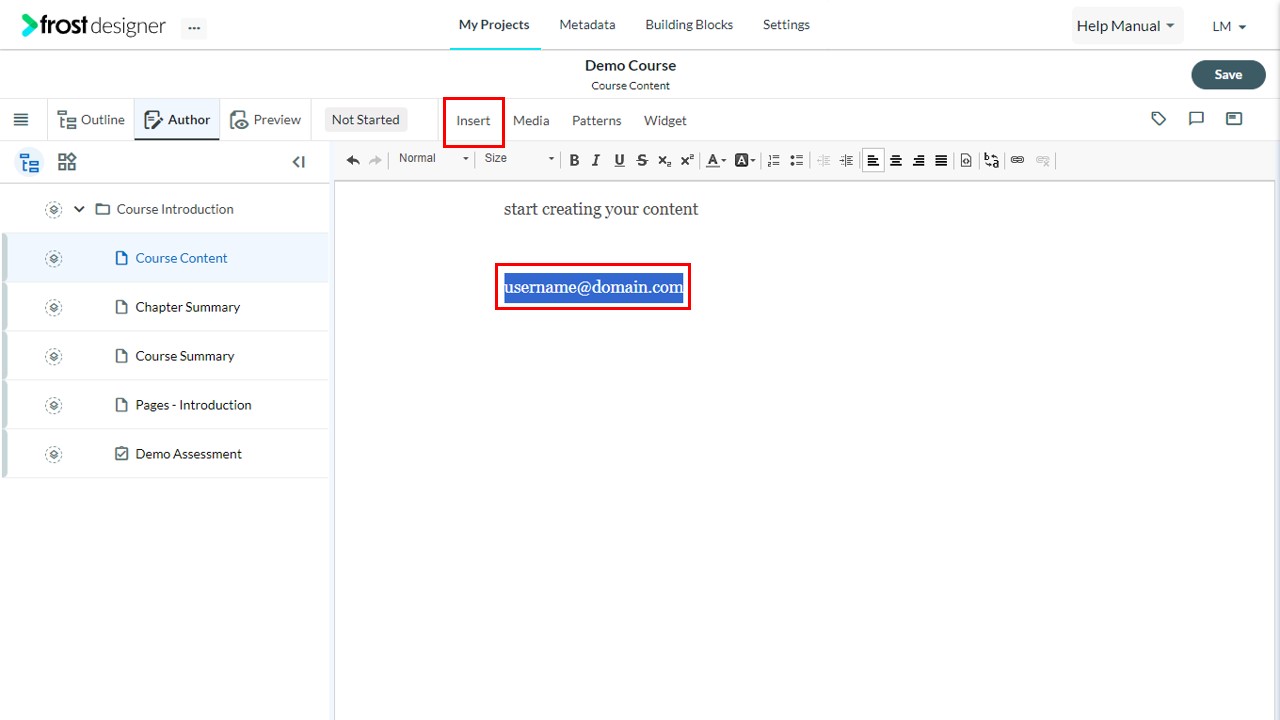Enable center text alignment
Image resolution: width=1280 pixels, height=720 pixels.
[896, 160]
